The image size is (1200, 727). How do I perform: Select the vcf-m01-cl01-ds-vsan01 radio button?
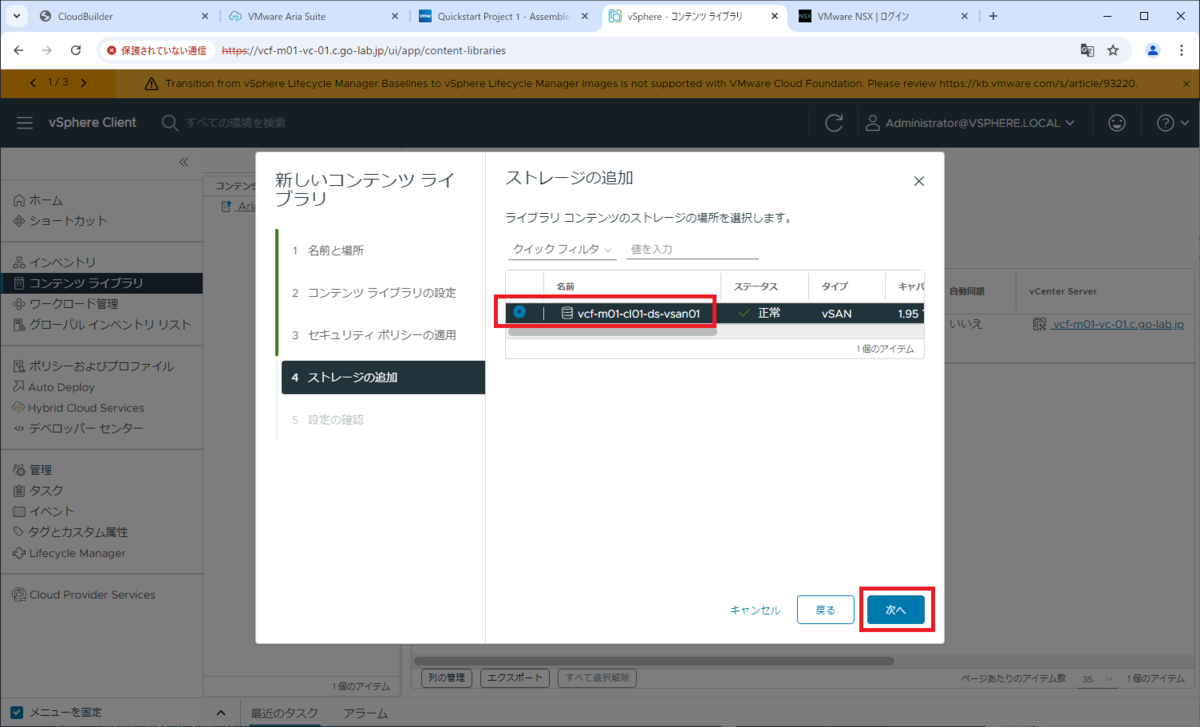(520, 313)
